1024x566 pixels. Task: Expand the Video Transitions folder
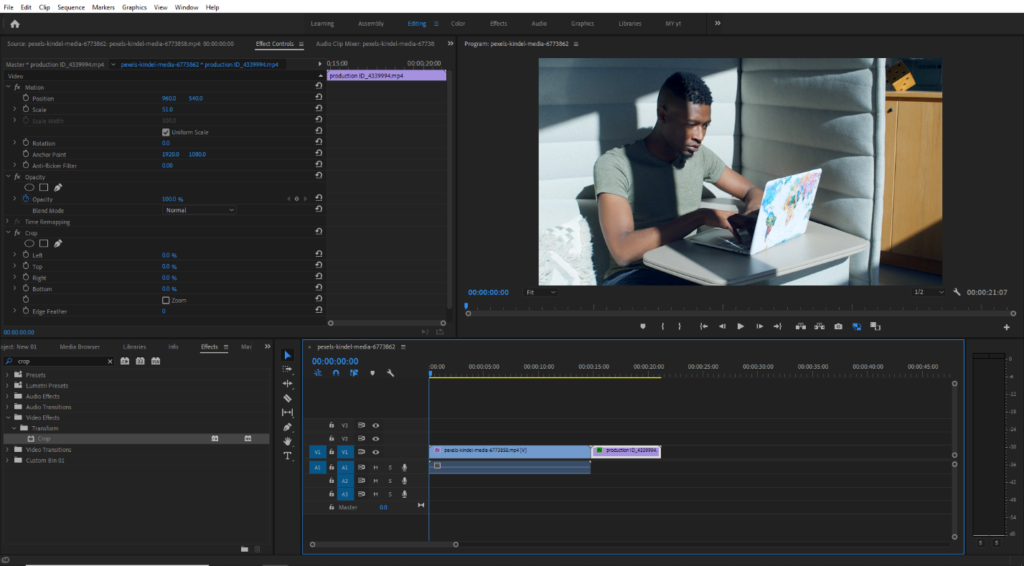pyautogui.click(x=8, y=450)
